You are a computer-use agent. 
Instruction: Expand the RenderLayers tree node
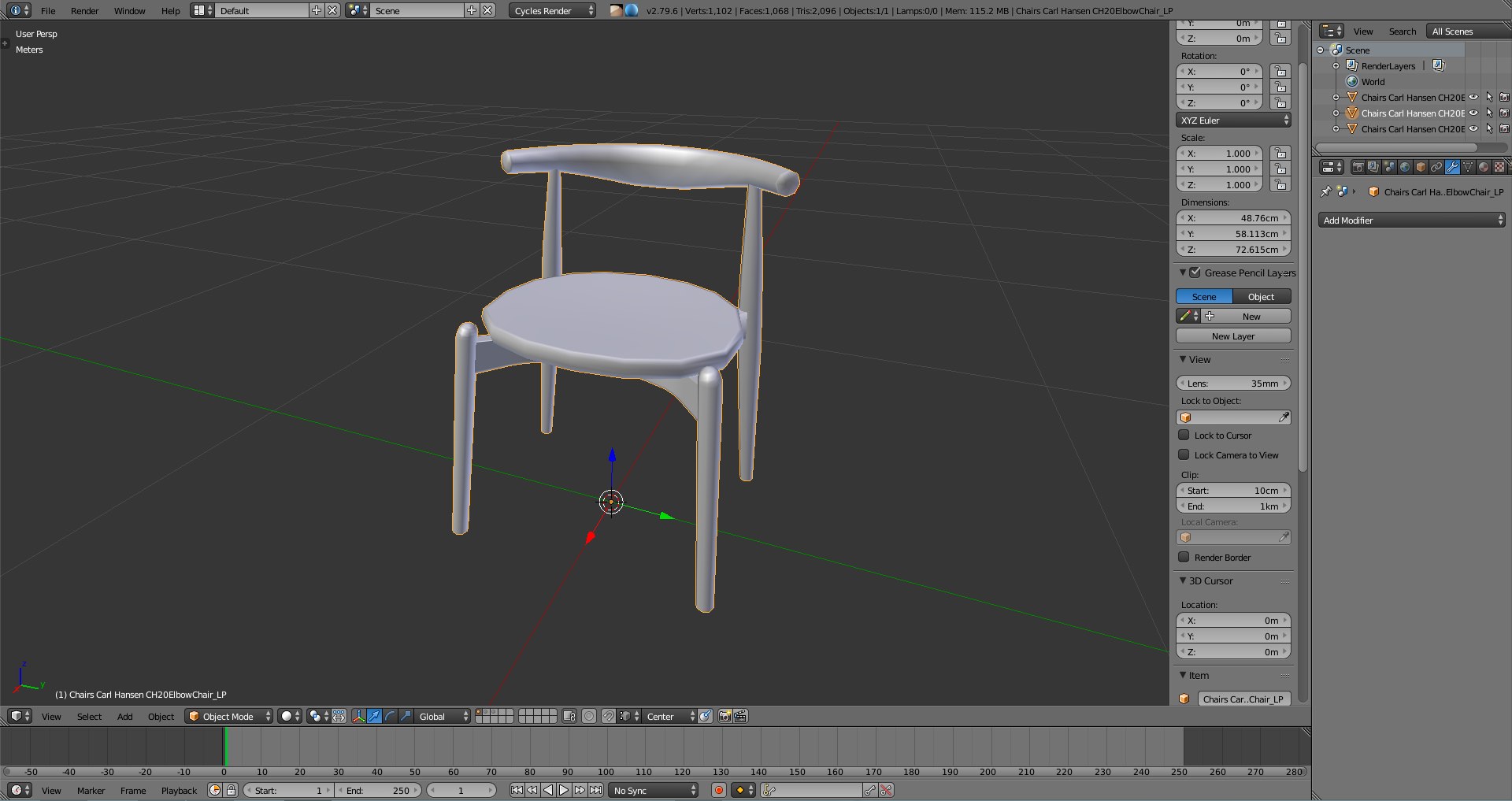[x=1336, y=66]
